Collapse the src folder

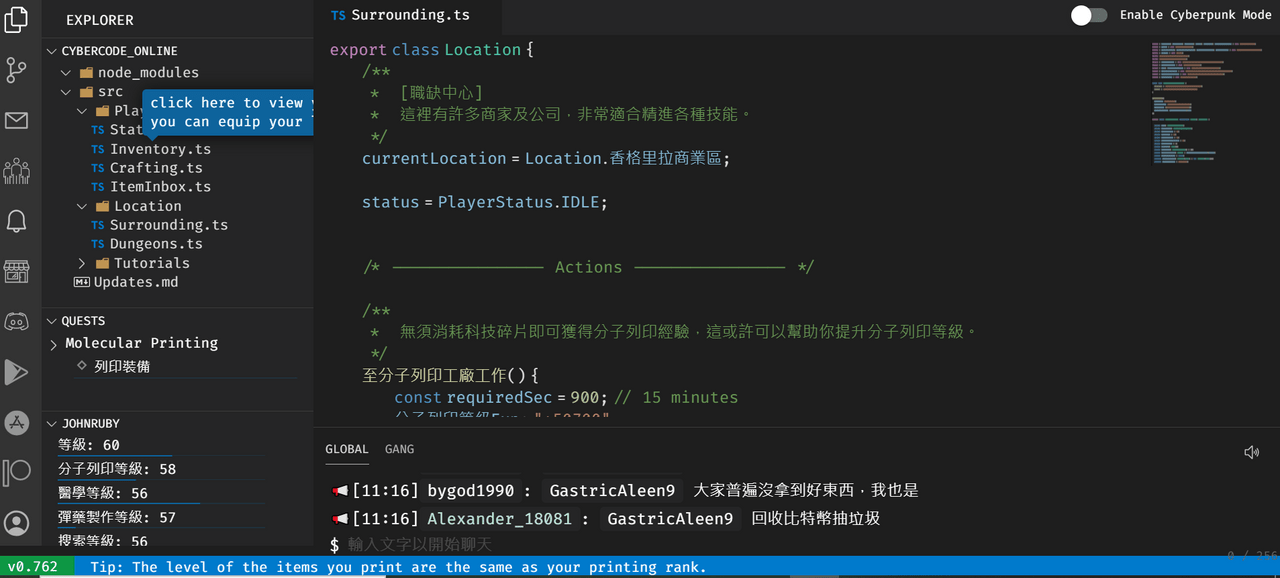pos(67,92)
